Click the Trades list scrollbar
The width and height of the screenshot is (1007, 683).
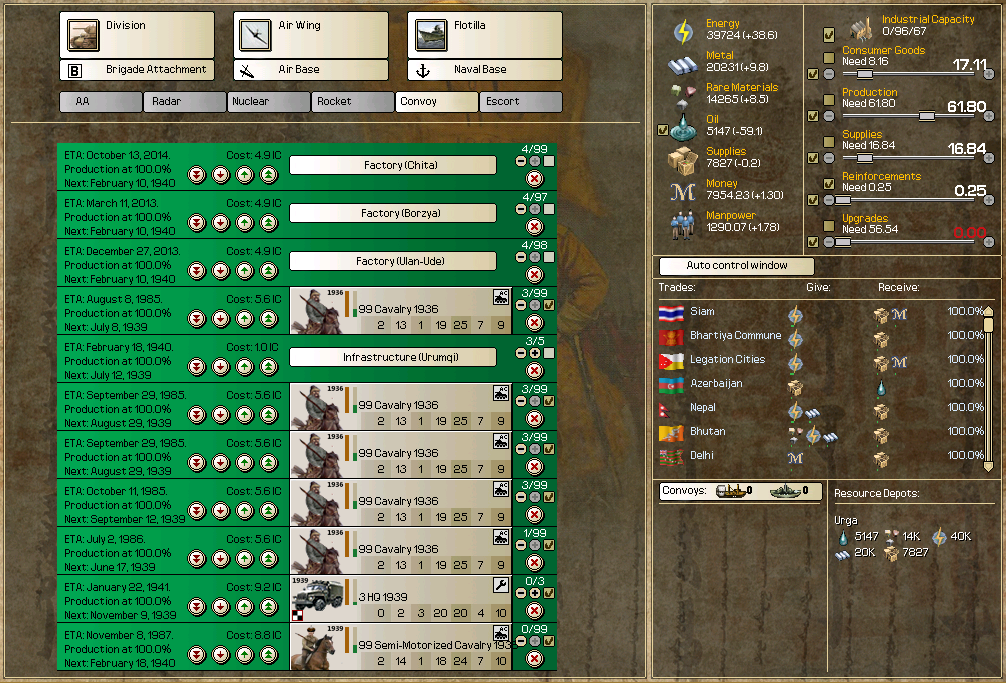click(989, 390)
